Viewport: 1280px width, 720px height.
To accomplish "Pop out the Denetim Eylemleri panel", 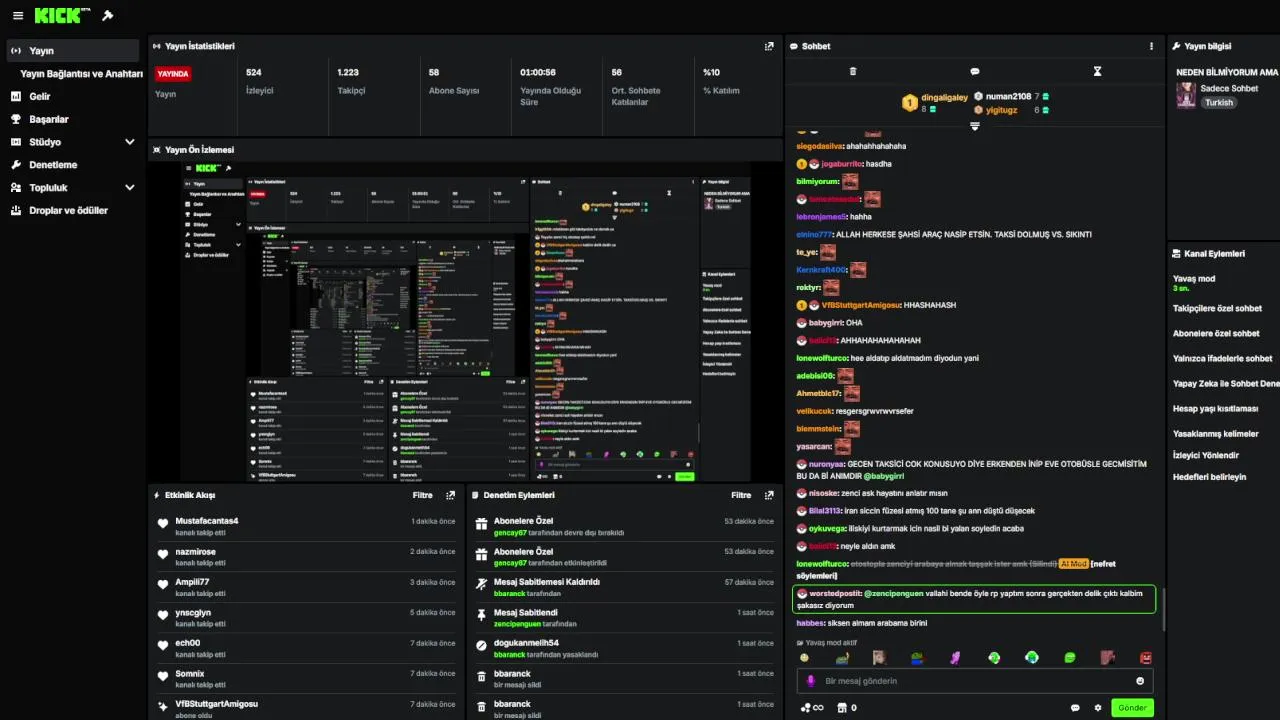I will [x=769, y=495].
